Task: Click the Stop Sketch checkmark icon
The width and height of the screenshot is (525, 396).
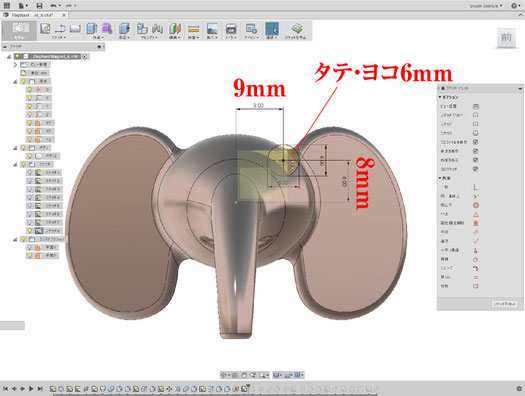Action: (297, 28)
